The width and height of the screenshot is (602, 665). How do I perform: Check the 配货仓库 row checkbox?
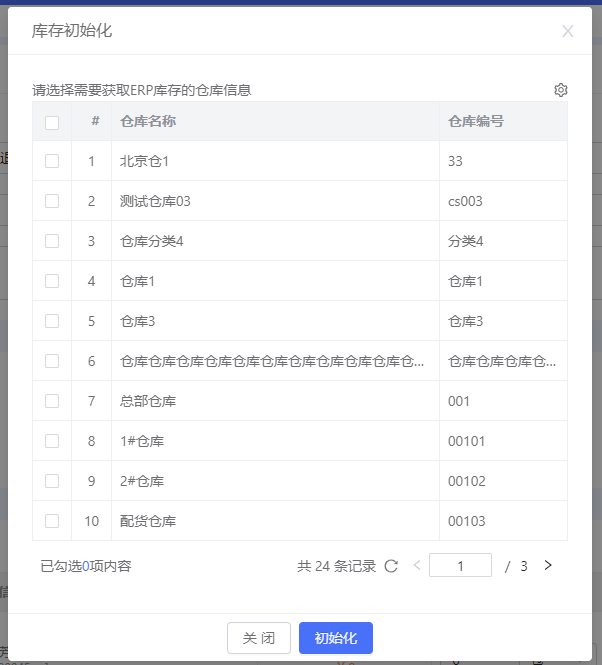(x=52, y=521)
